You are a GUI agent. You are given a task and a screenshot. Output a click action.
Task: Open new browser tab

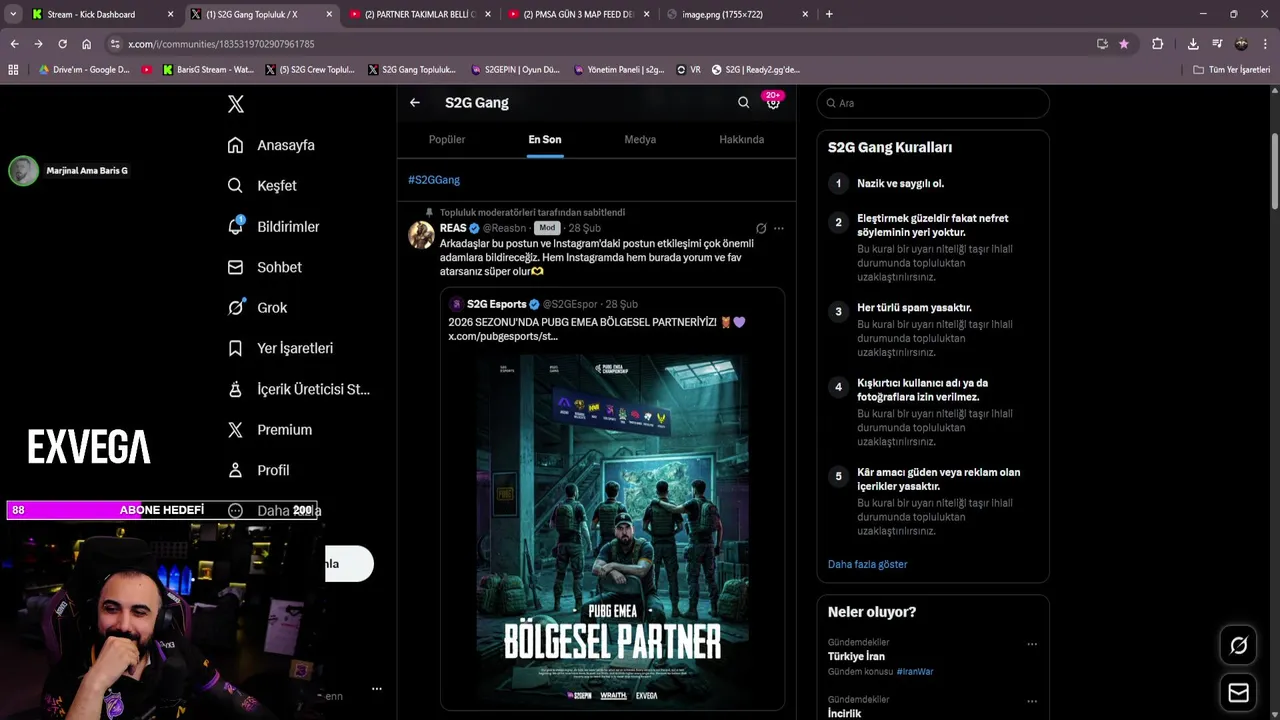click(x=829, y=14)
